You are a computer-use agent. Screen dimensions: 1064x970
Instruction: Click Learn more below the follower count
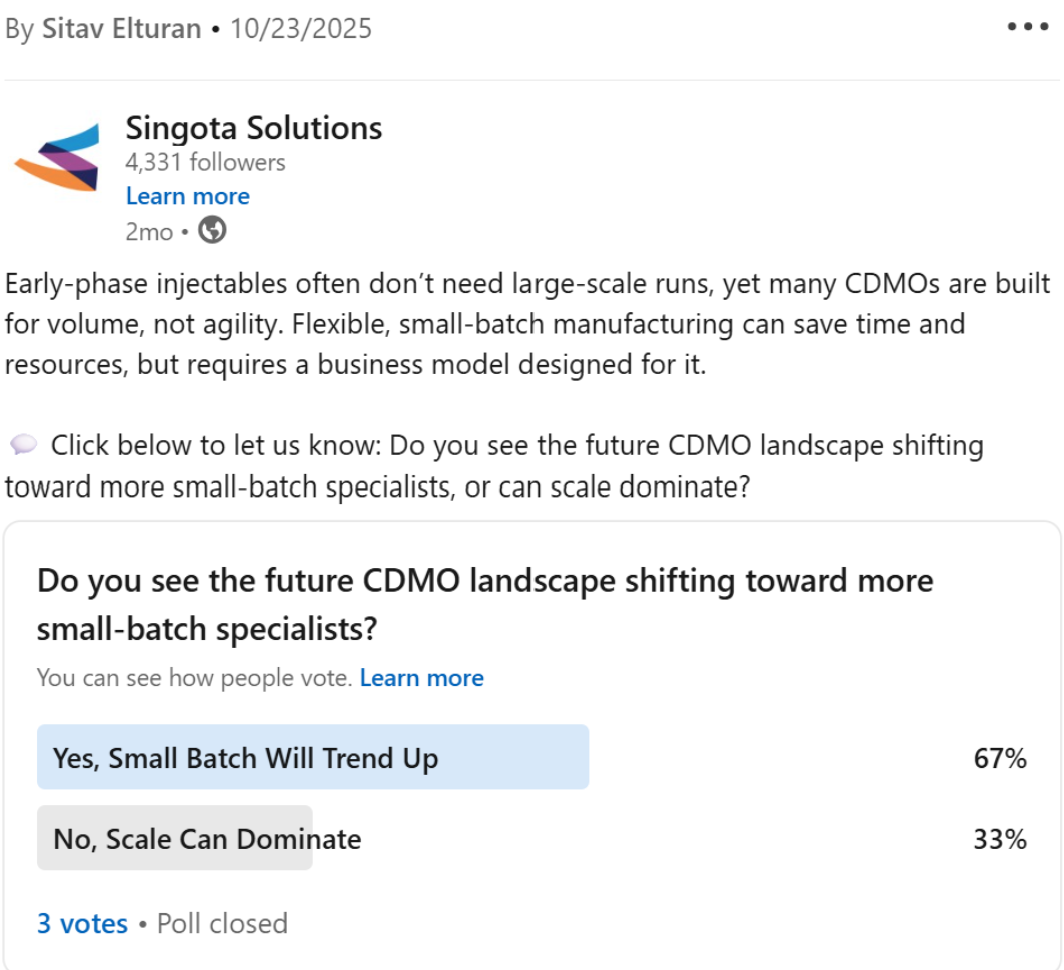pyautogui.click(x=187, y=196)
